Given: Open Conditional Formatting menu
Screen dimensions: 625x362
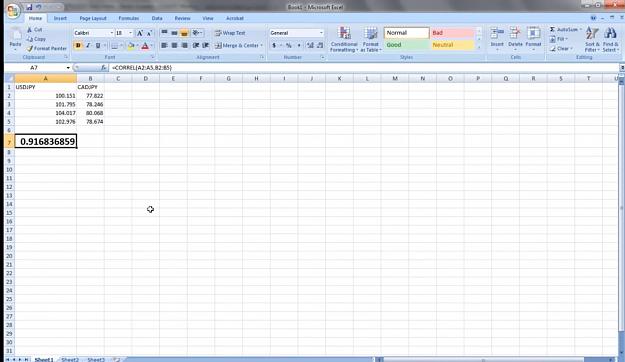Looking at the screenshot, I should (344, 39).
